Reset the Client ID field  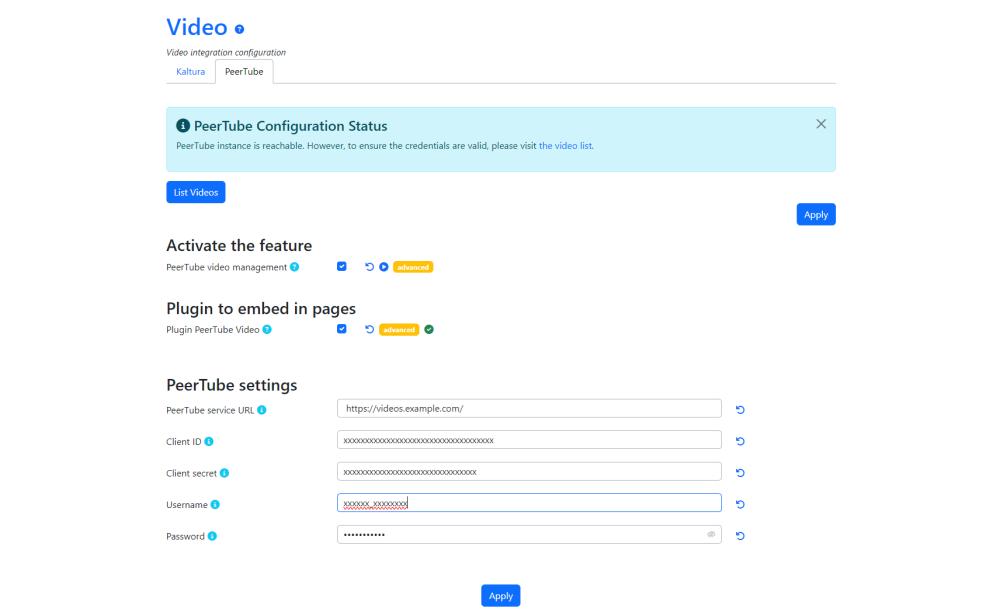click(x=740, y=441)
